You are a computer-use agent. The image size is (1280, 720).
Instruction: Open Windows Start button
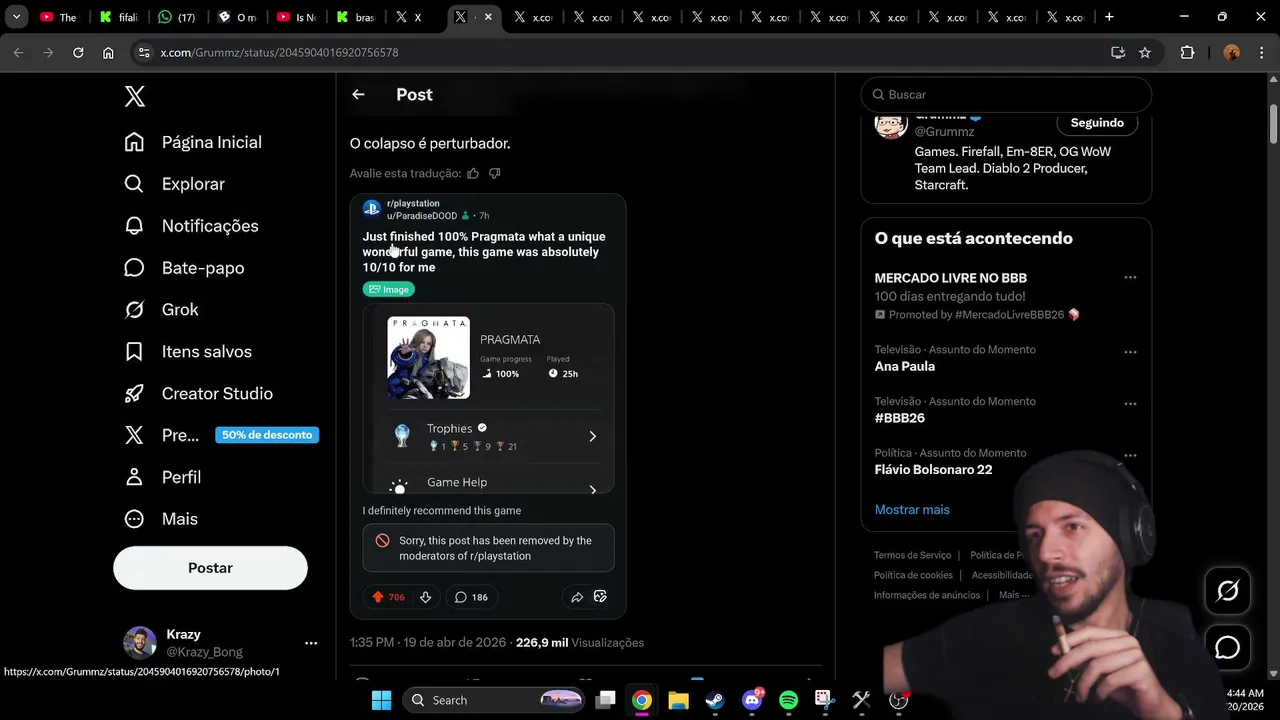[x=382, y=700]
